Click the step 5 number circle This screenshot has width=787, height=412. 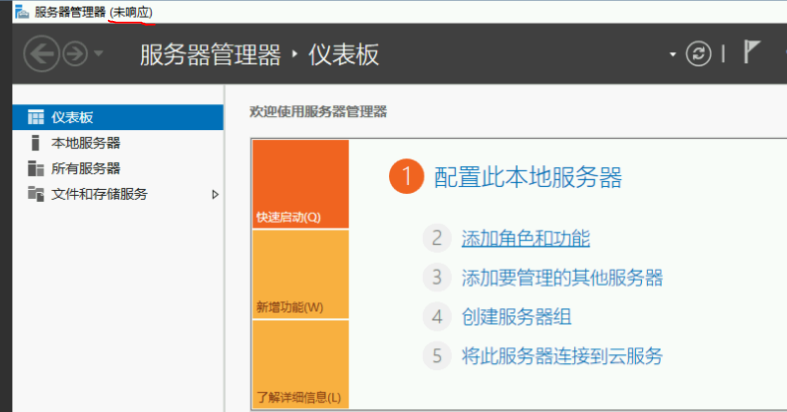pyautogui.click(x=437, y=356)
